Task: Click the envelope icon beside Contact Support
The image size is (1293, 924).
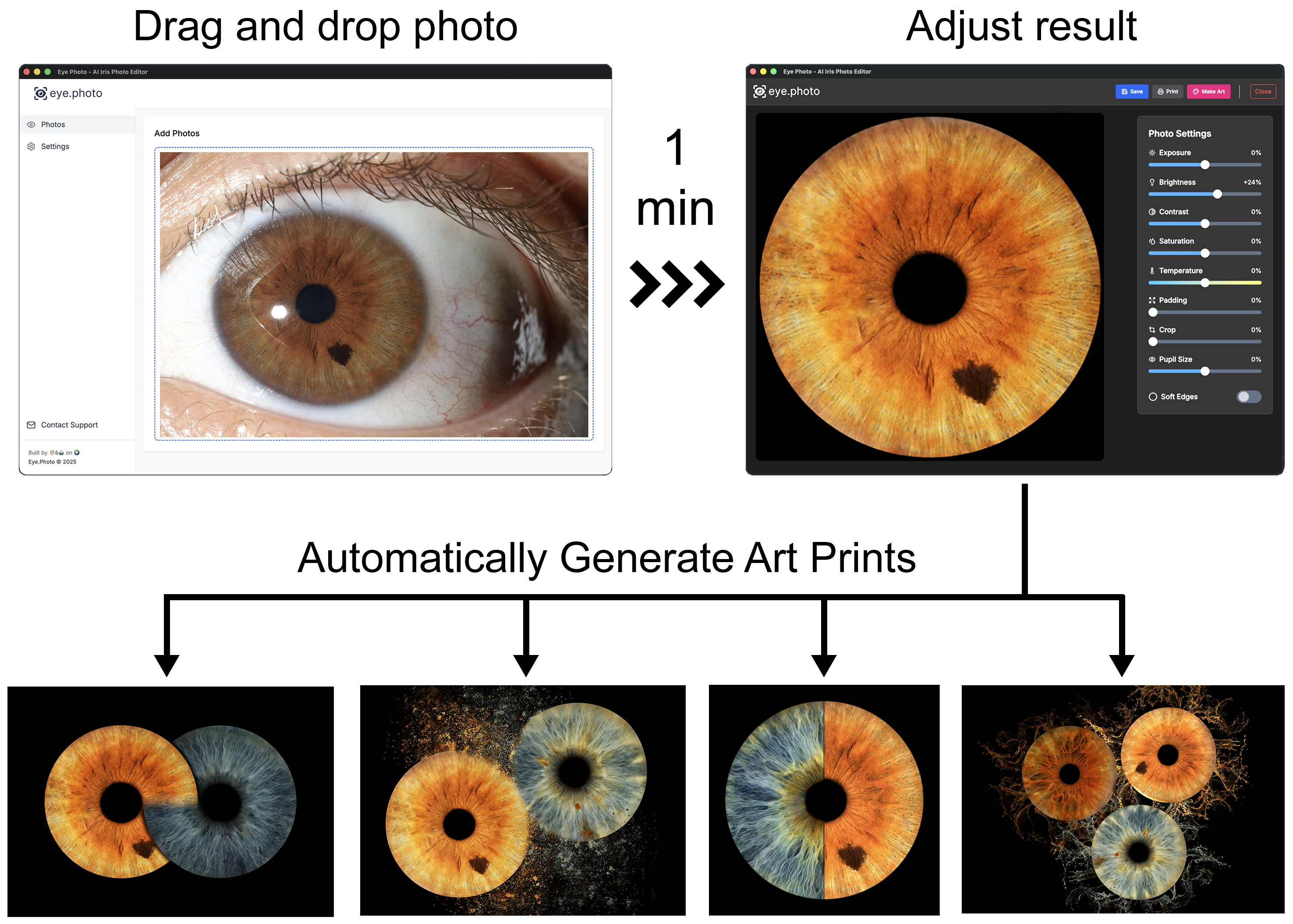Action: [x=31, y=425]
